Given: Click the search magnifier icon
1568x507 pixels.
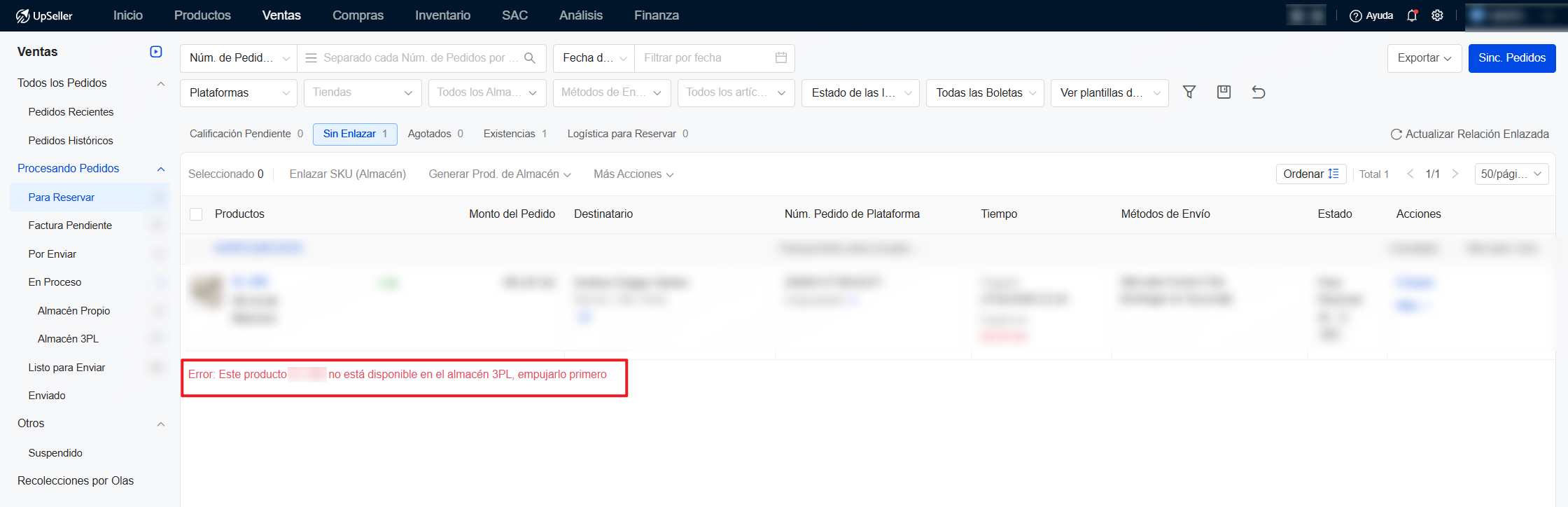Looking at the screenshot, I should click(x=530, y=58).
